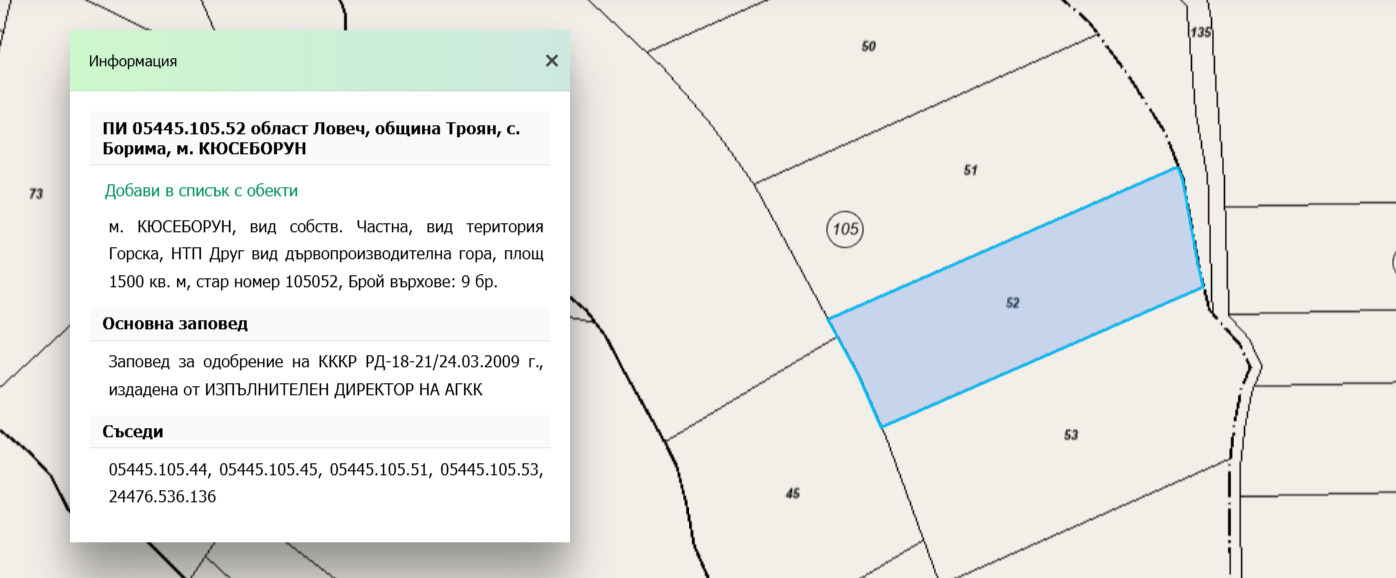Click neighbor identifier 05445.105.53

(490, 469)
